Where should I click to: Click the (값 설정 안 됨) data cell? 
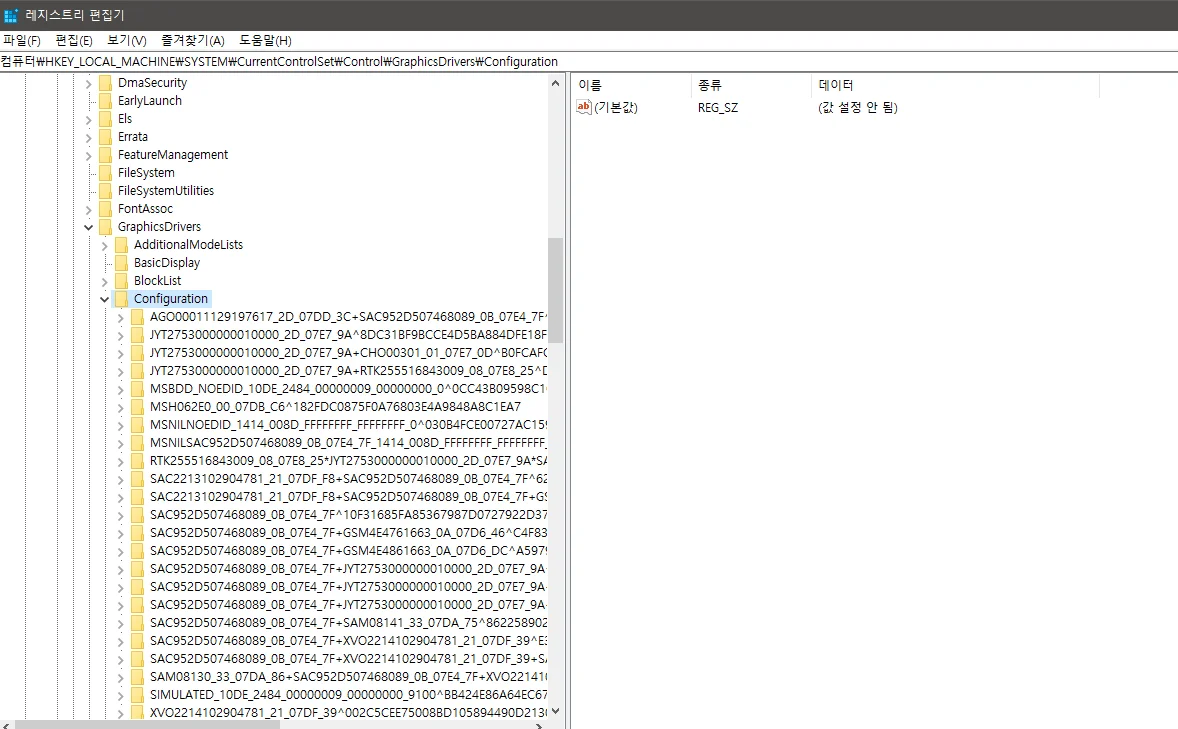point(857,107)
